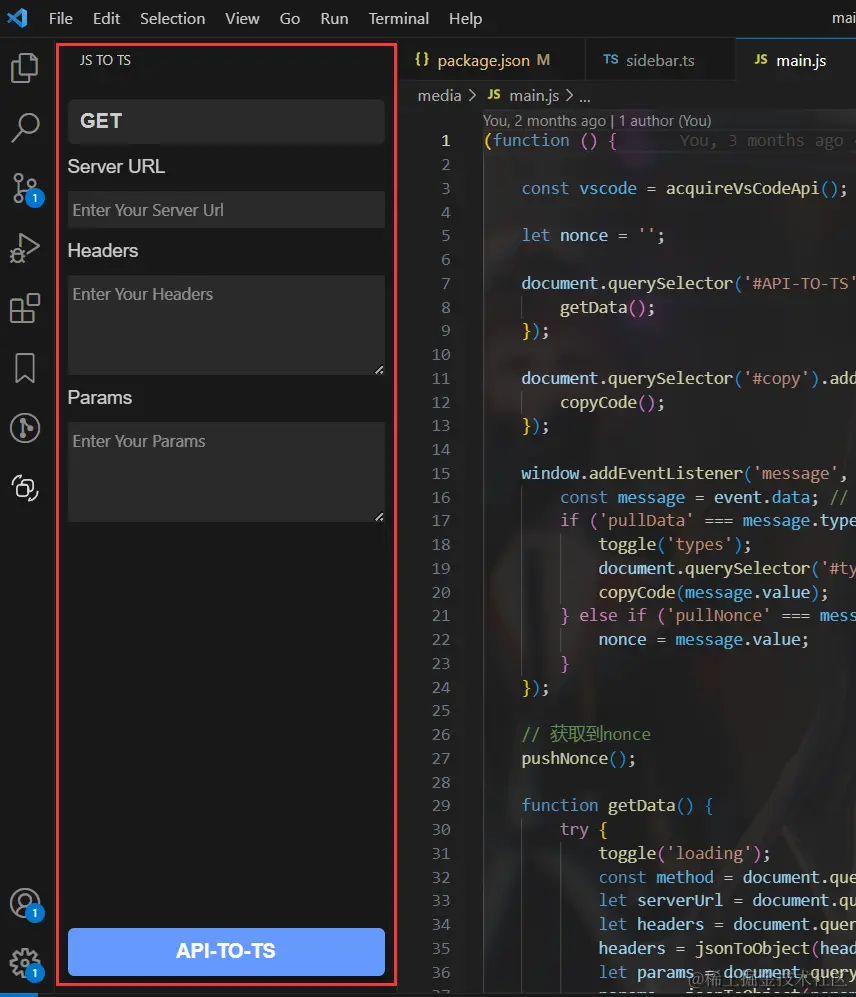This screenshot has height=997, width=856.
Task: Click the Headers label
Action: point(103,251)
